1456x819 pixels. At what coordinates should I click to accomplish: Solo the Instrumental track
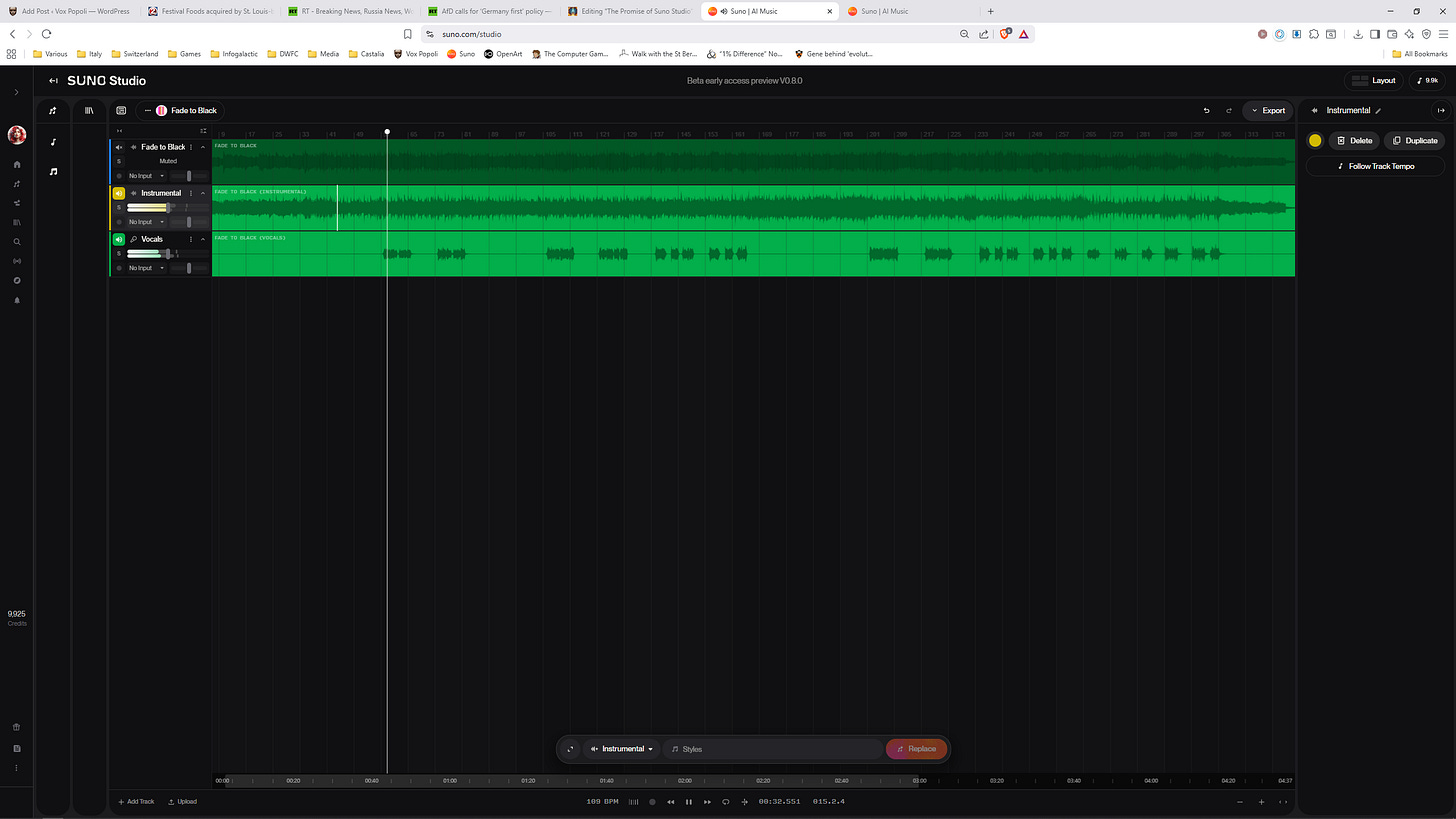(x=119, y=207)
